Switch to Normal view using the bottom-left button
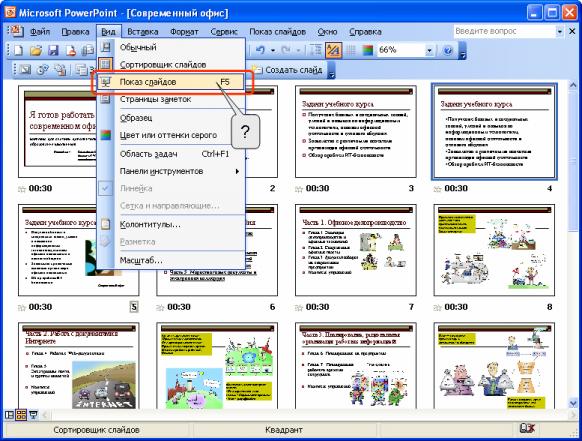Screen dimensions: 582x441 [9, 415]
